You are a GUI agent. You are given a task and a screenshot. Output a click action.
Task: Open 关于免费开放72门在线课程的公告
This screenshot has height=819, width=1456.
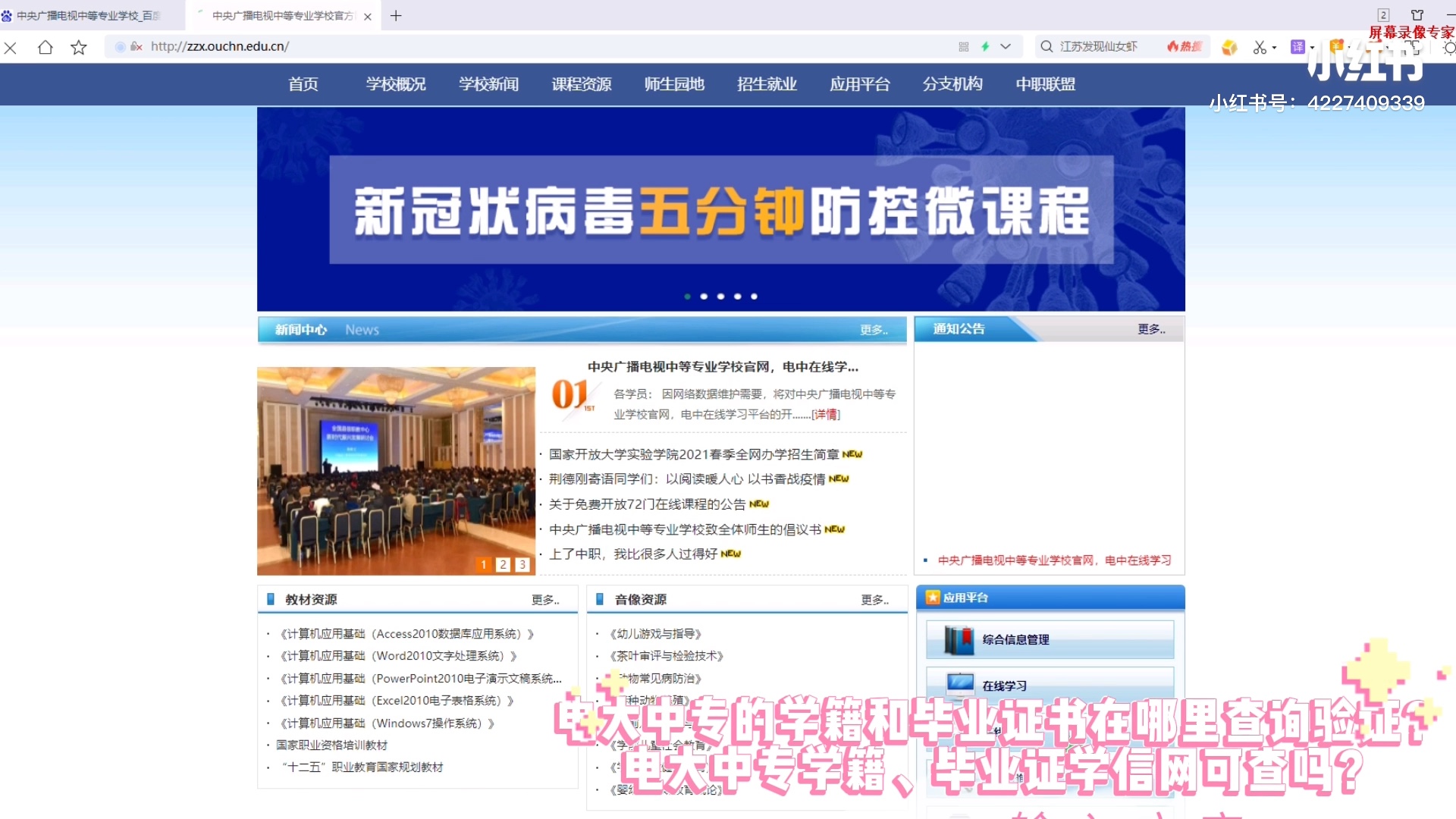[647, 504]
